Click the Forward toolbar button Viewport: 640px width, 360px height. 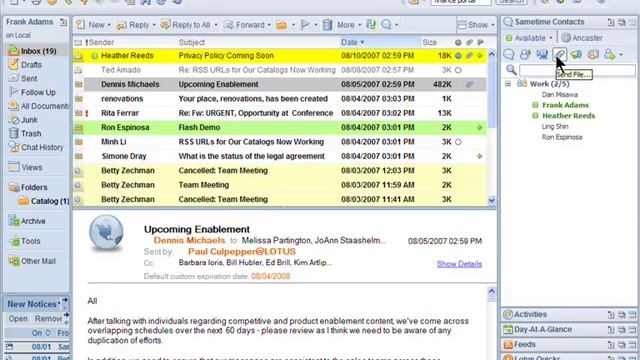click(244, 25)
